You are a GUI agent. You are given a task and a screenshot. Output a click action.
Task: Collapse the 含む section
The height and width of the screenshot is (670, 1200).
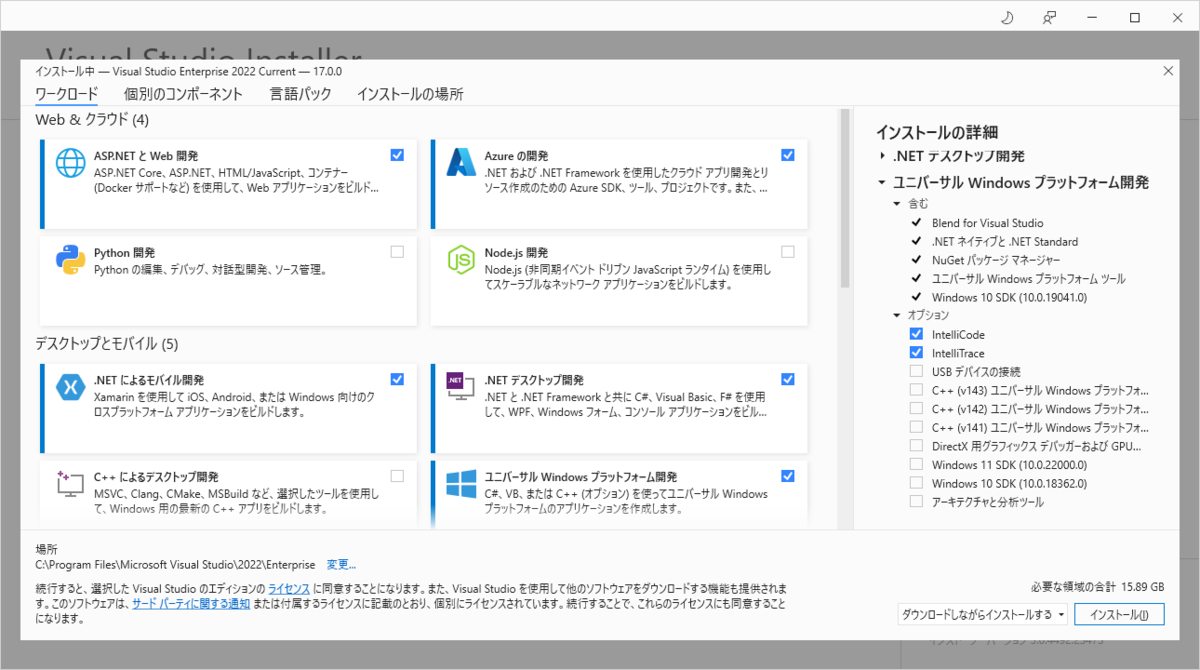pos(897,203)
